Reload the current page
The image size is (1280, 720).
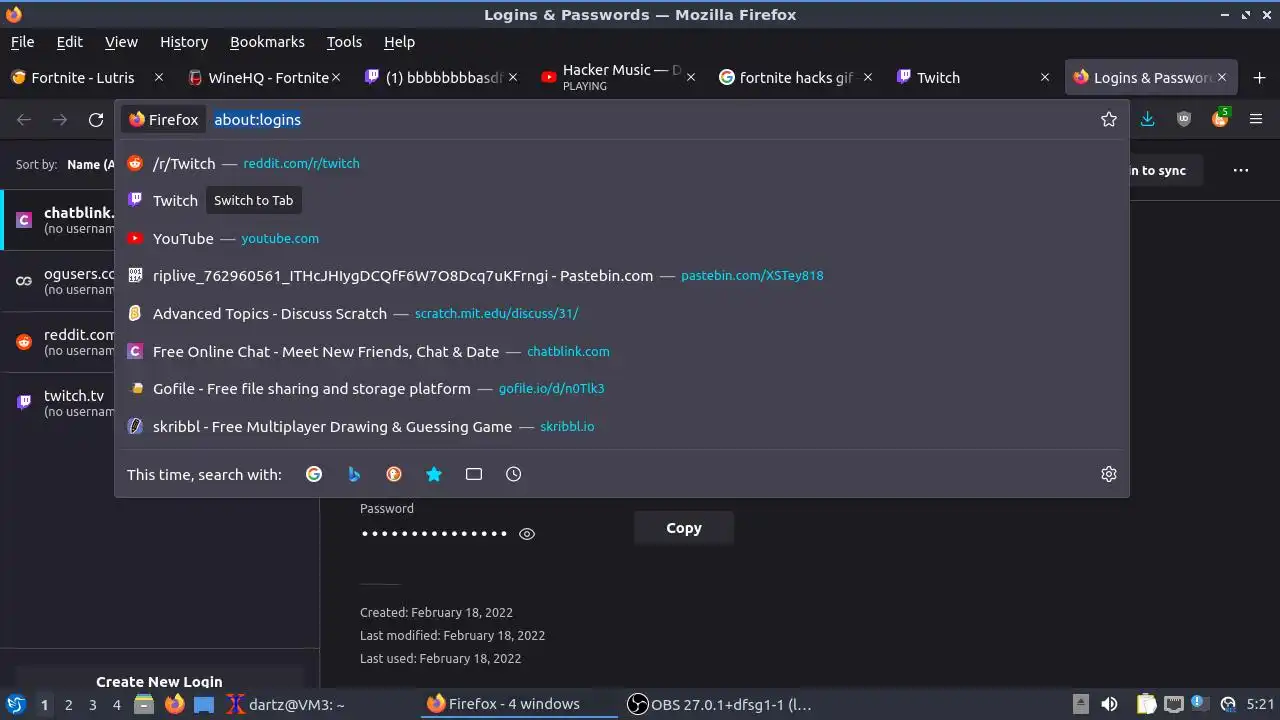click(96, 120)
